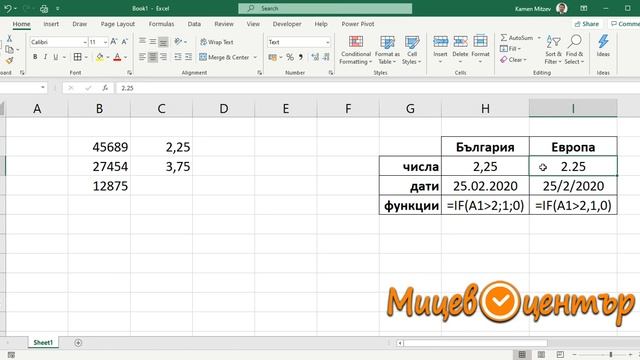Screen dimensions: 640x360
Task: Click Increase Decimal icon
Action: click(x=315, y=57)
